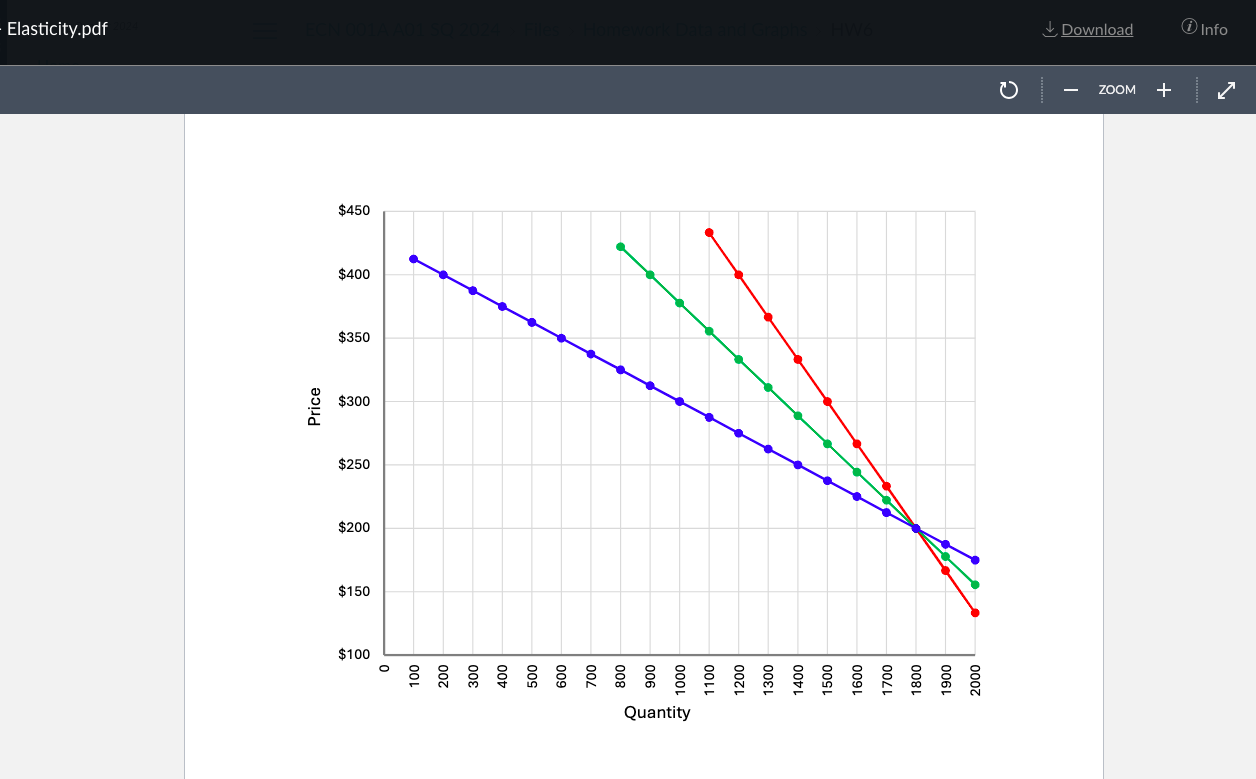Enter fullscreen view mode

pos(1226,90)
